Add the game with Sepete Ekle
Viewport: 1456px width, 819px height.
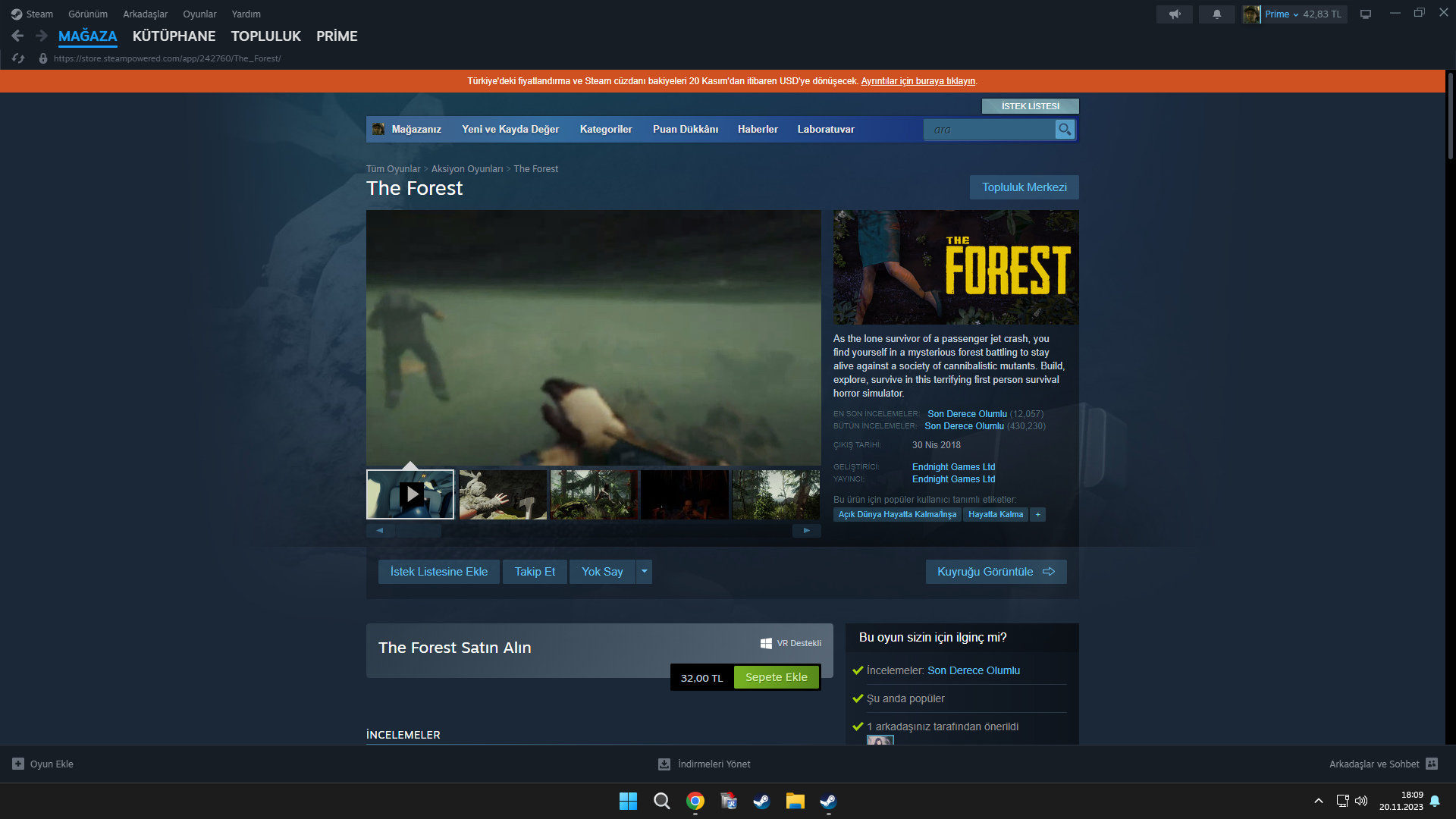tap(776, 677)
